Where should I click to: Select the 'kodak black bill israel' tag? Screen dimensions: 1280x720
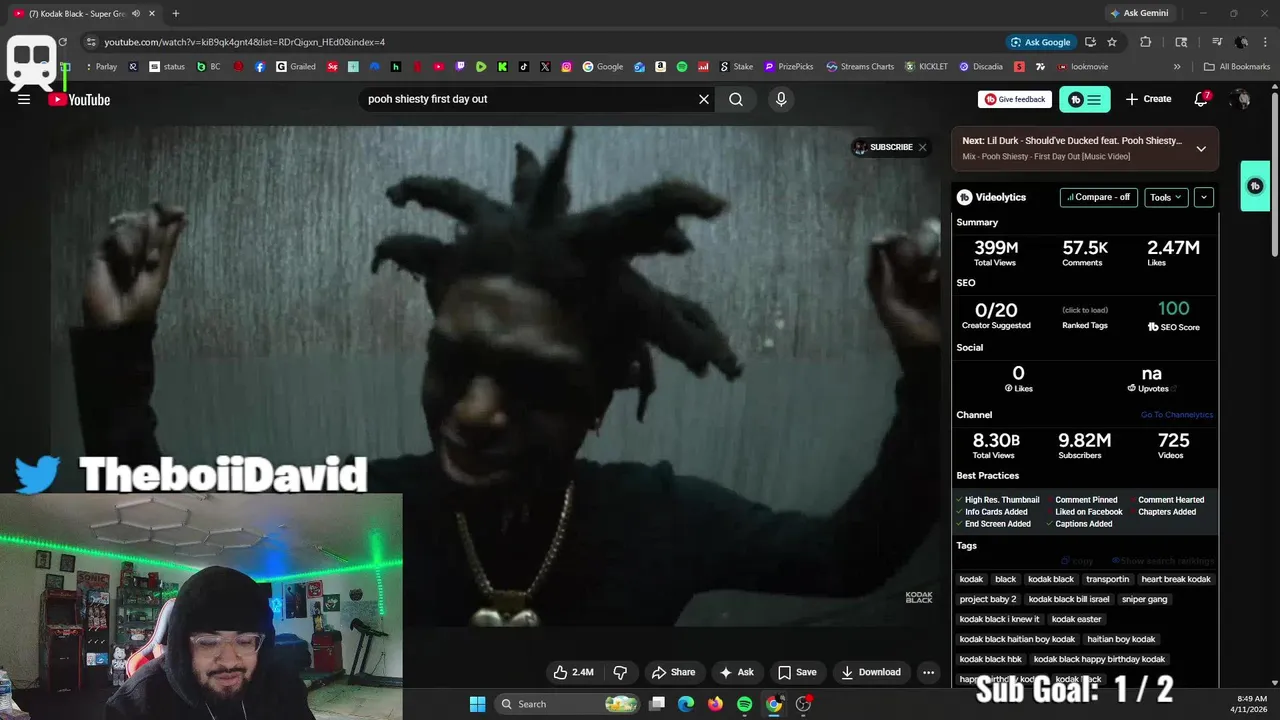tap(1069, 599)
